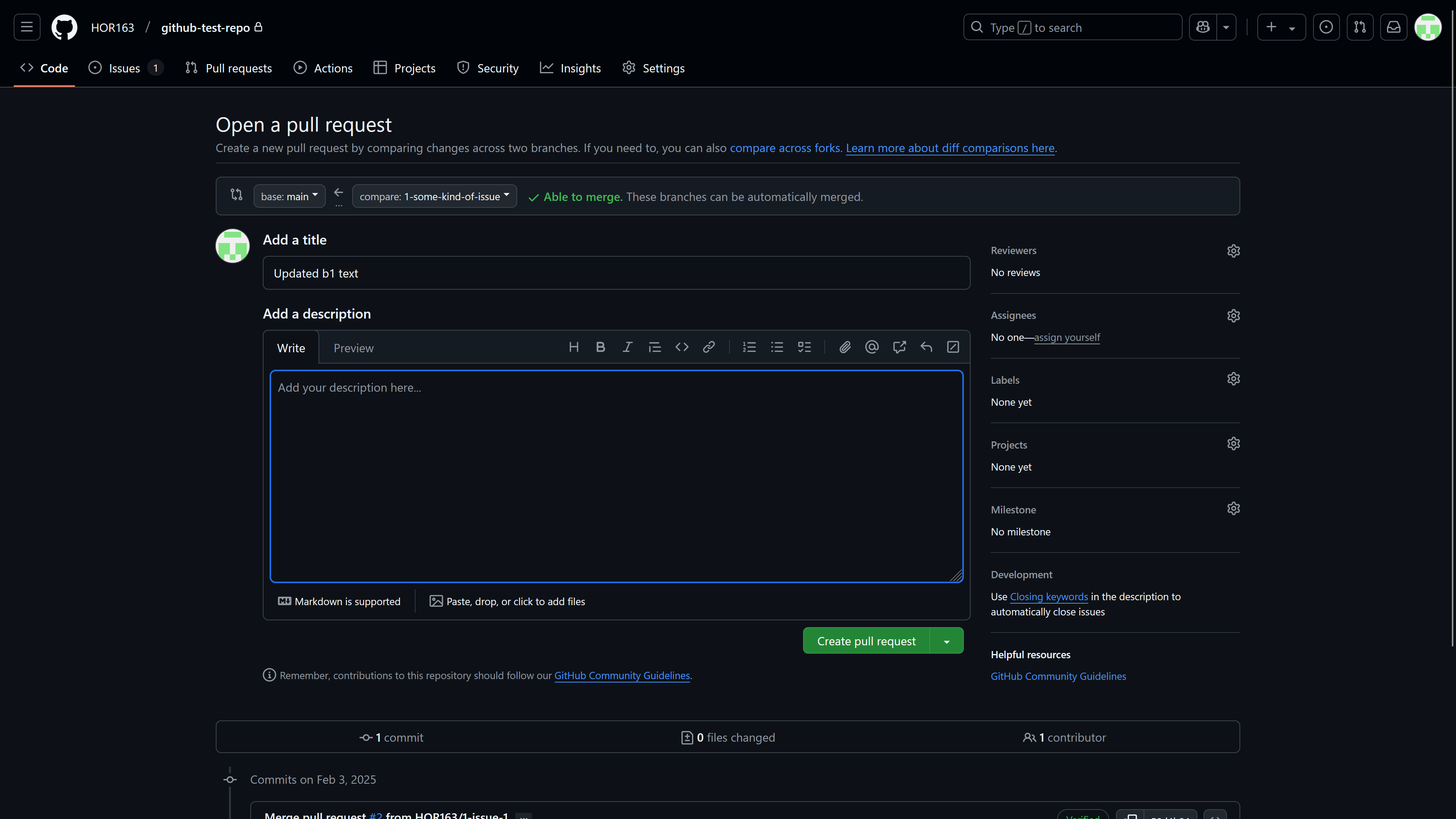View the 1 commit section

391,737
